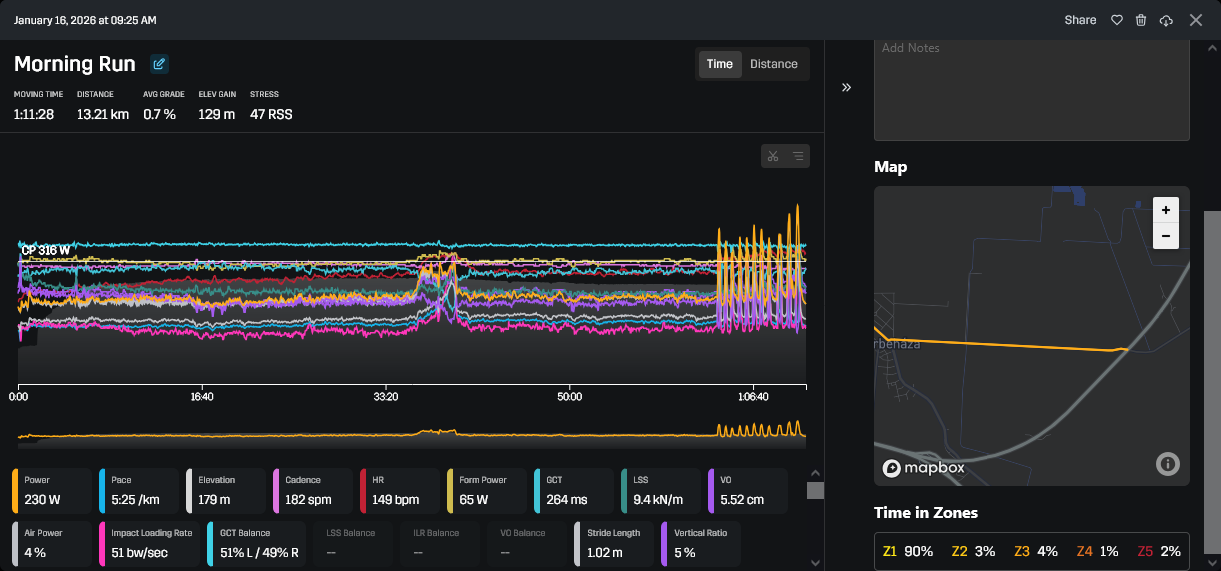Switch chart axis to Time

(720, 64)
